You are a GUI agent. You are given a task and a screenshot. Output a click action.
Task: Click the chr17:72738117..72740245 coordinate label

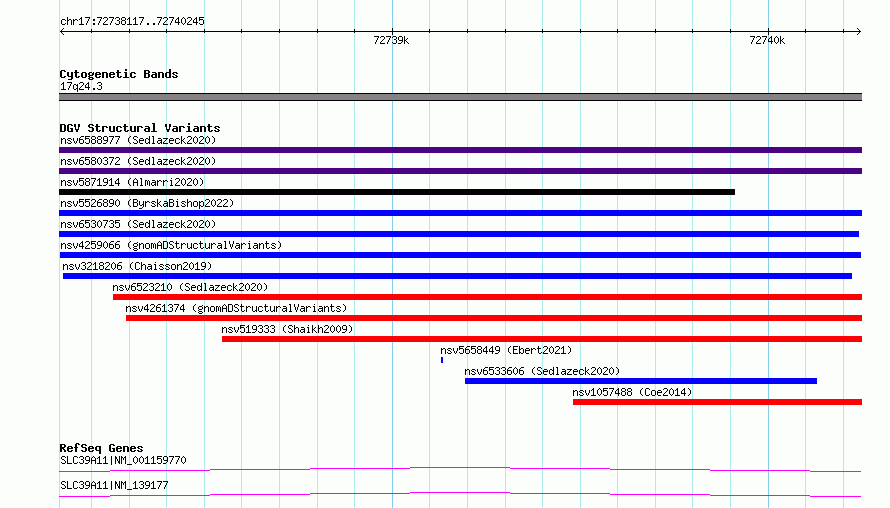tap(132, 21)
